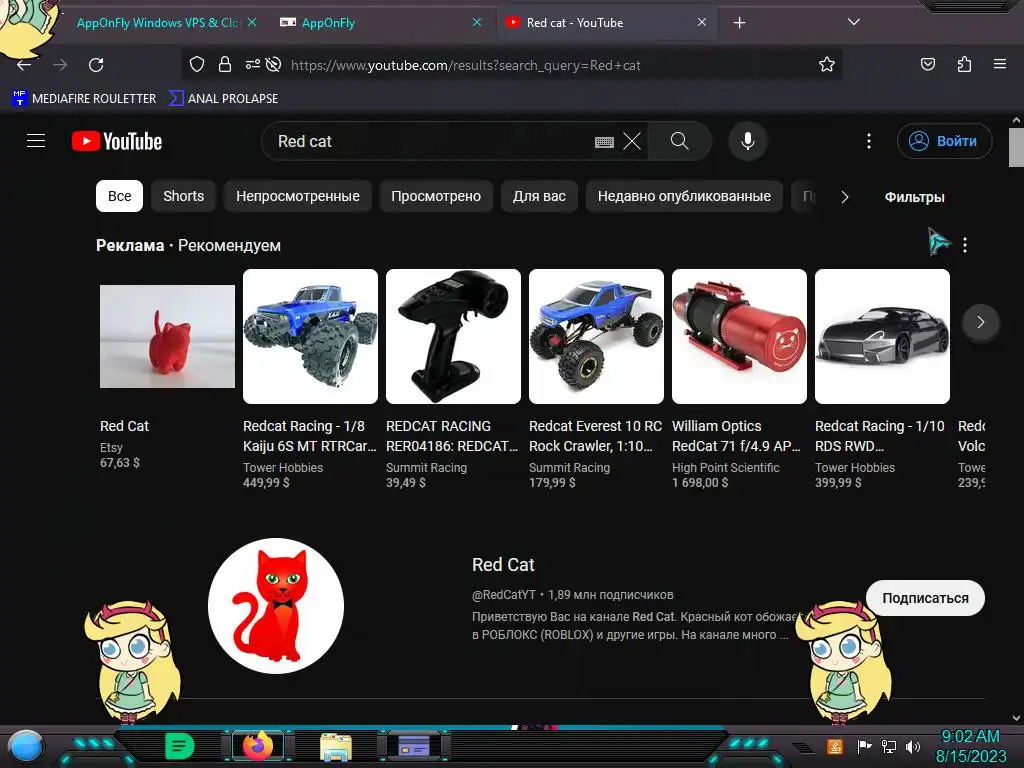
Task: Clear the search query with the X
Action: [632, 141]
